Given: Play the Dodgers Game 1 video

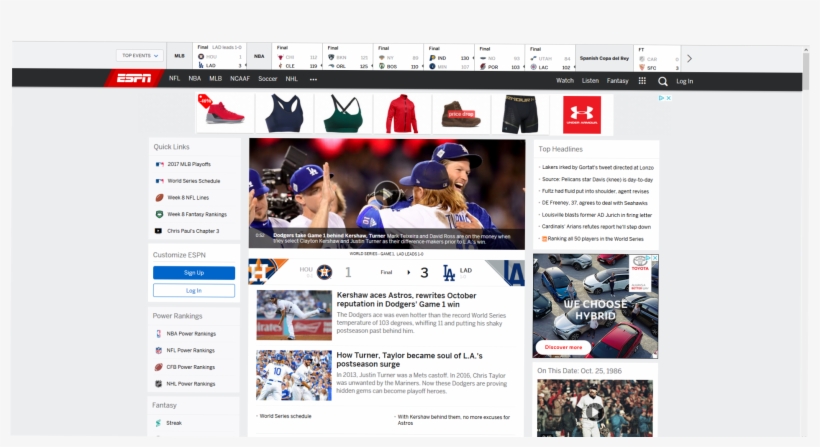Looking at the screenshot, I should (387, 193).
